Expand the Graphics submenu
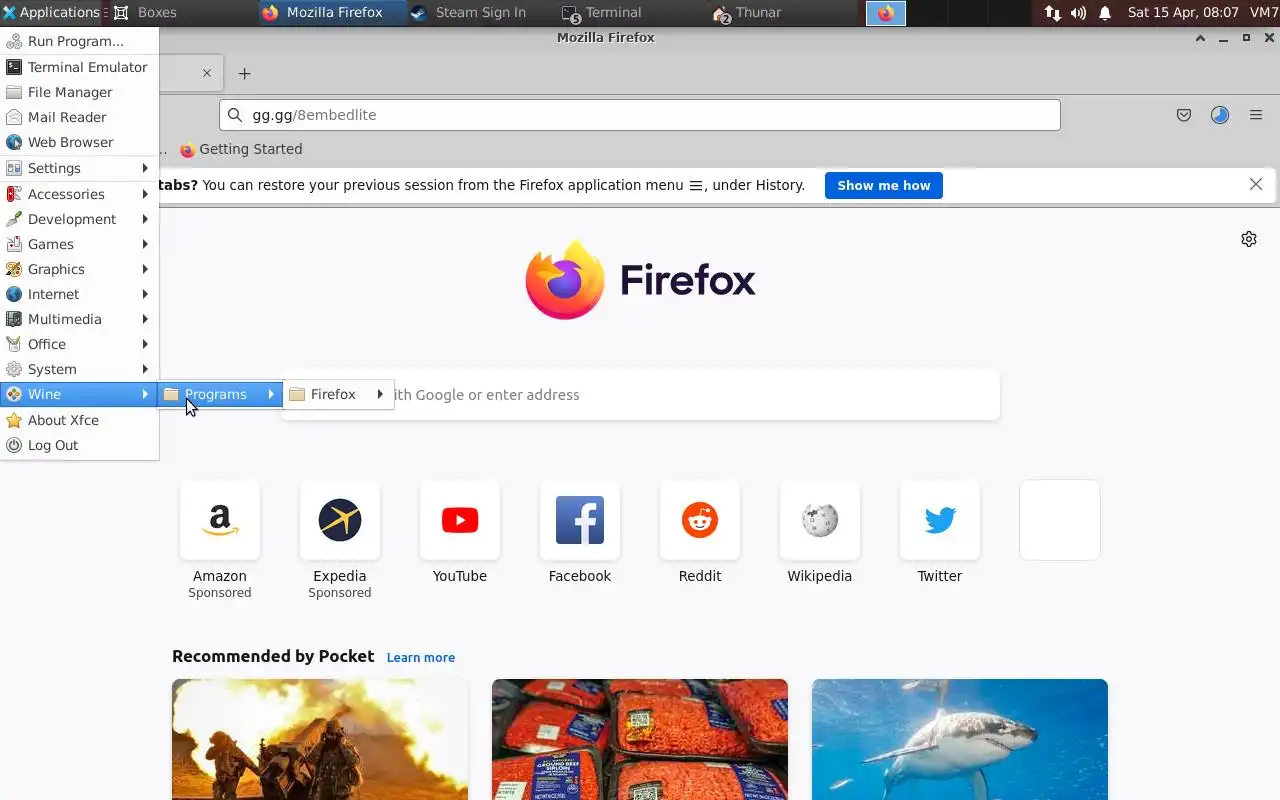Image resolution: width=1280 pixels, height=800 pixels. 79,269
